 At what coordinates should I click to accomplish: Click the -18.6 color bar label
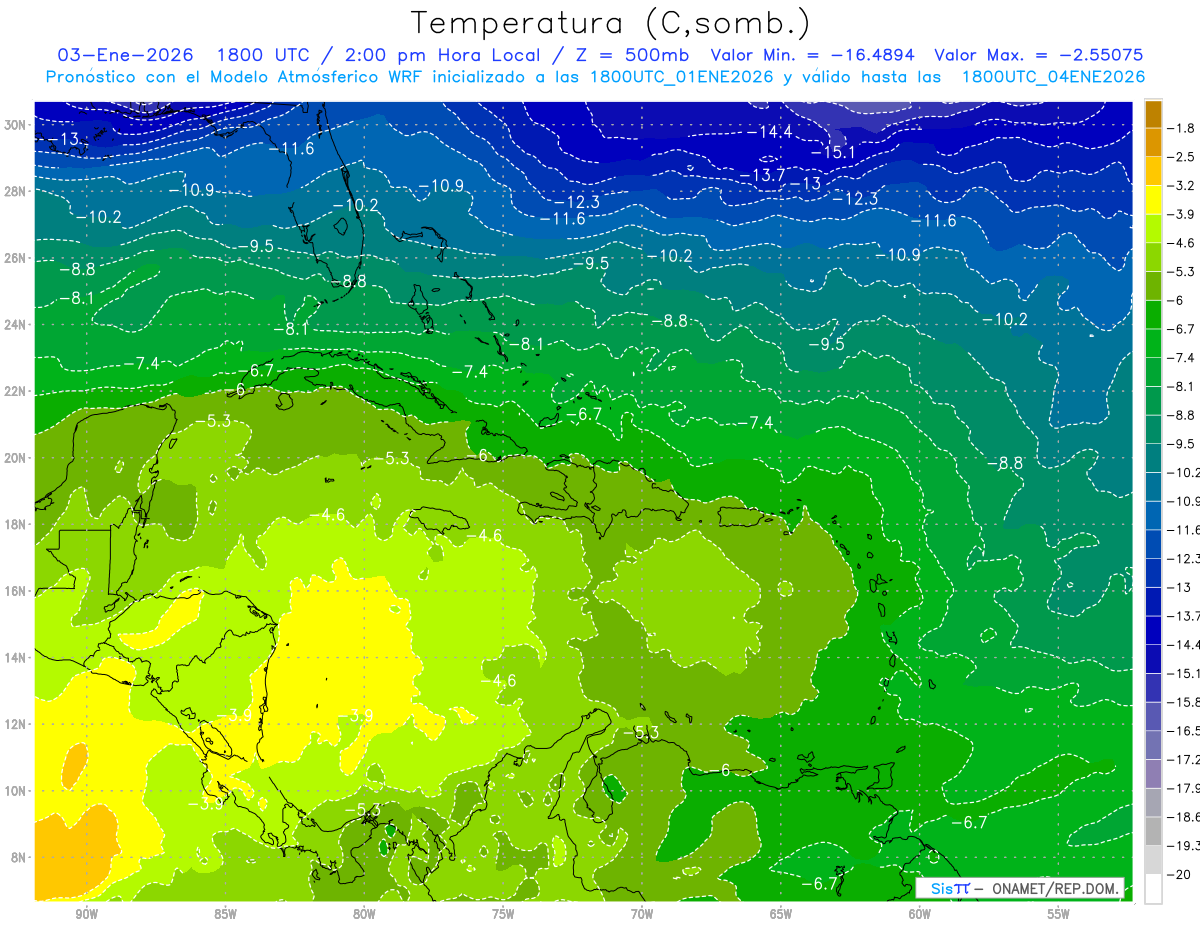coord(1184,817)
